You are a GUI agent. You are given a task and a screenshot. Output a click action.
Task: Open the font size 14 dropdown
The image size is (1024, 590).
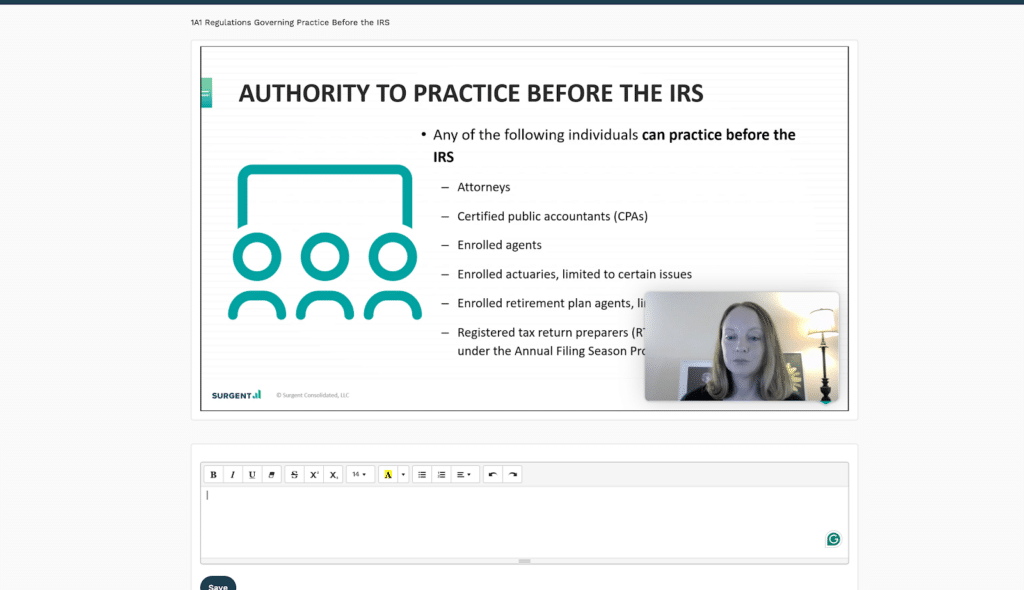pos(360,475)
